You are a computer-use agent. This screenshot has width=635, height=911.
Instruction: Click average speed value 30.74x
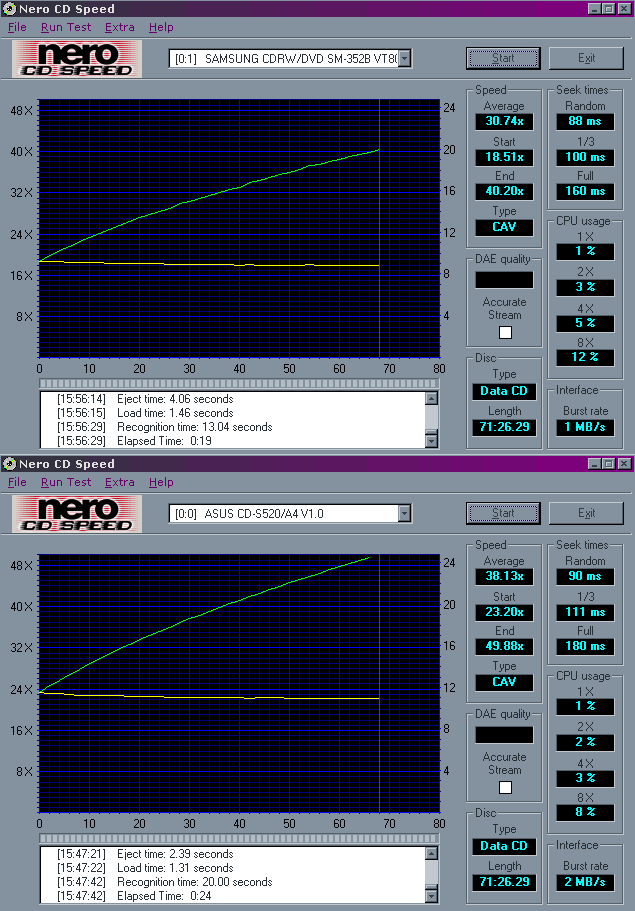point(504,121)
